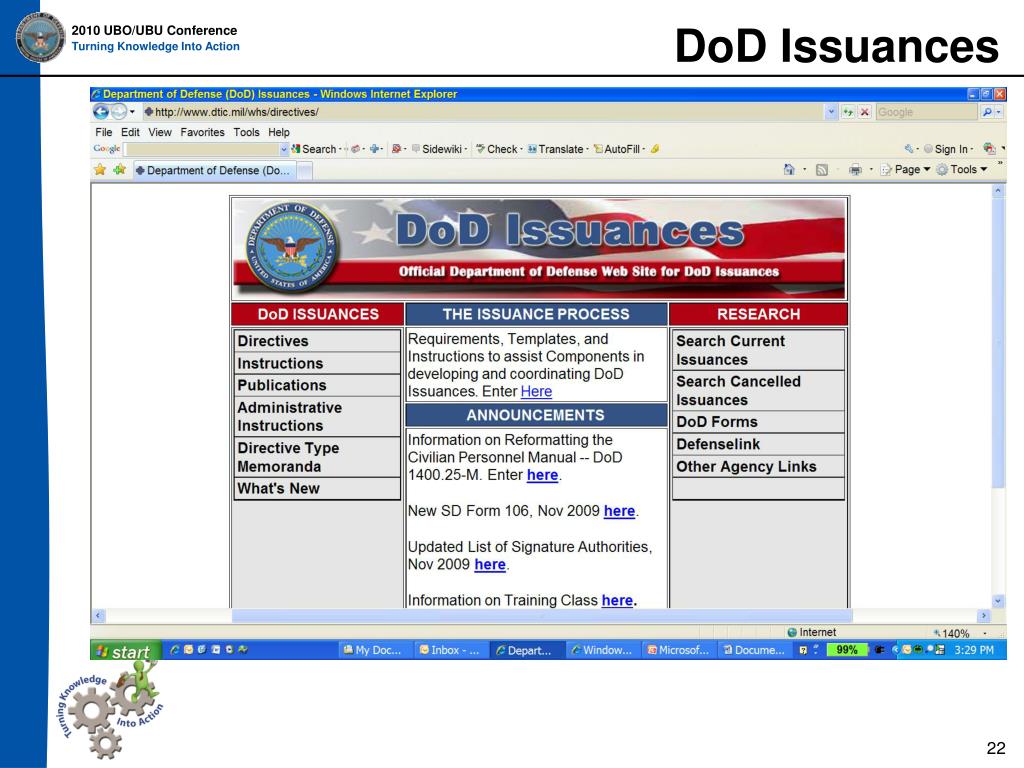Select the Department of Defense browser tab
Viewport: 1024px width, 768px height.
(x=214, y=170)
